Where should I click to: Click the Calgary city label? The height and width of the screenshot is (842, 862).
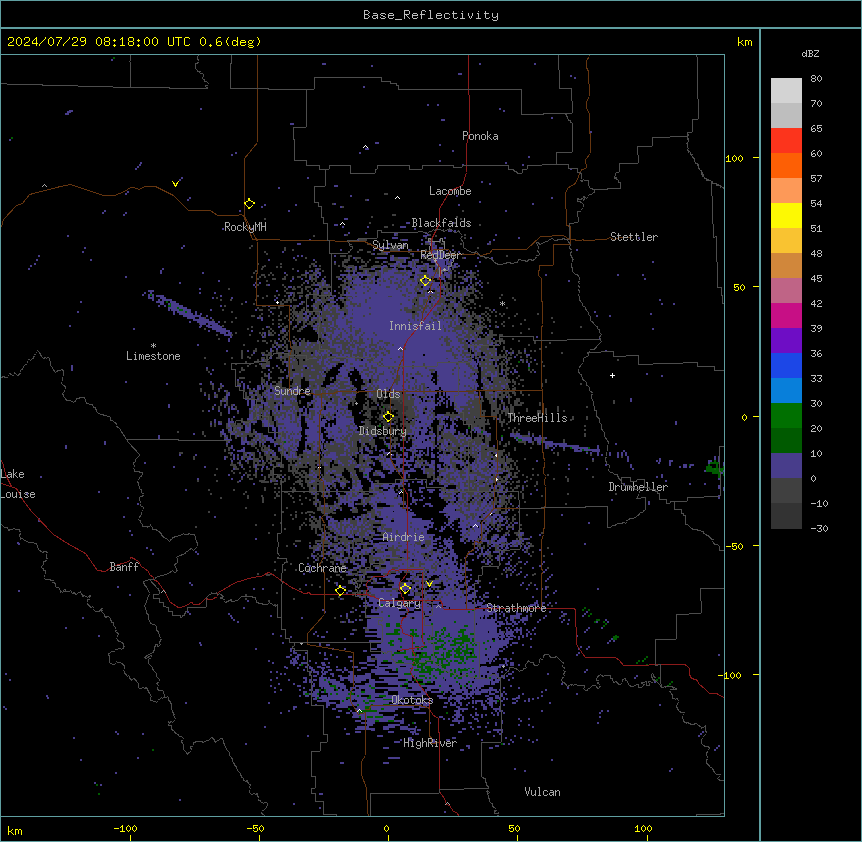[399, 603]
